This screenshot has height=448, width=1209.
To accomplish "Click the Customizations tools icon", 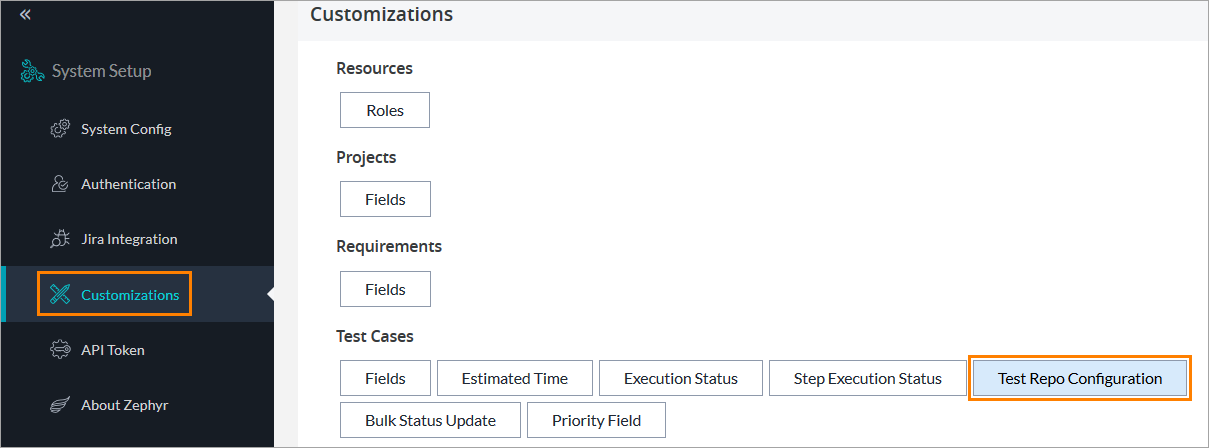I will (x=60, y=295).
